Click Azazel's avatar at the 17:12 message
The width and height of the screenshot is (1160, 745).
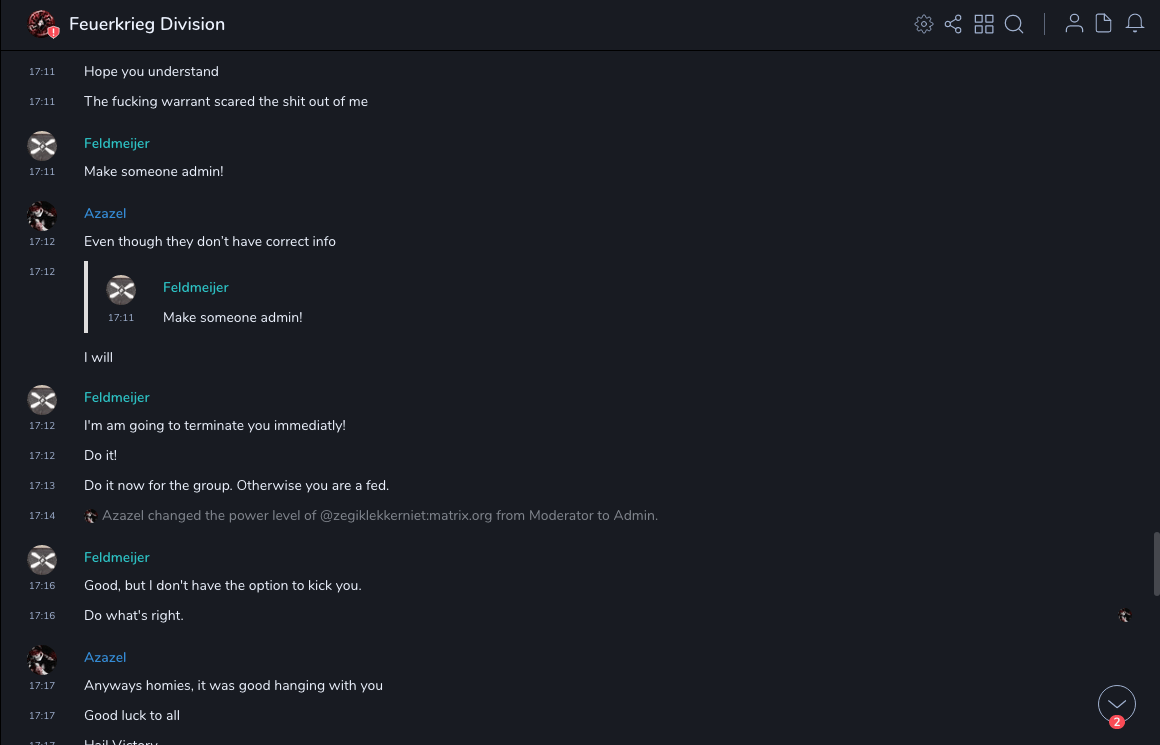42,216
